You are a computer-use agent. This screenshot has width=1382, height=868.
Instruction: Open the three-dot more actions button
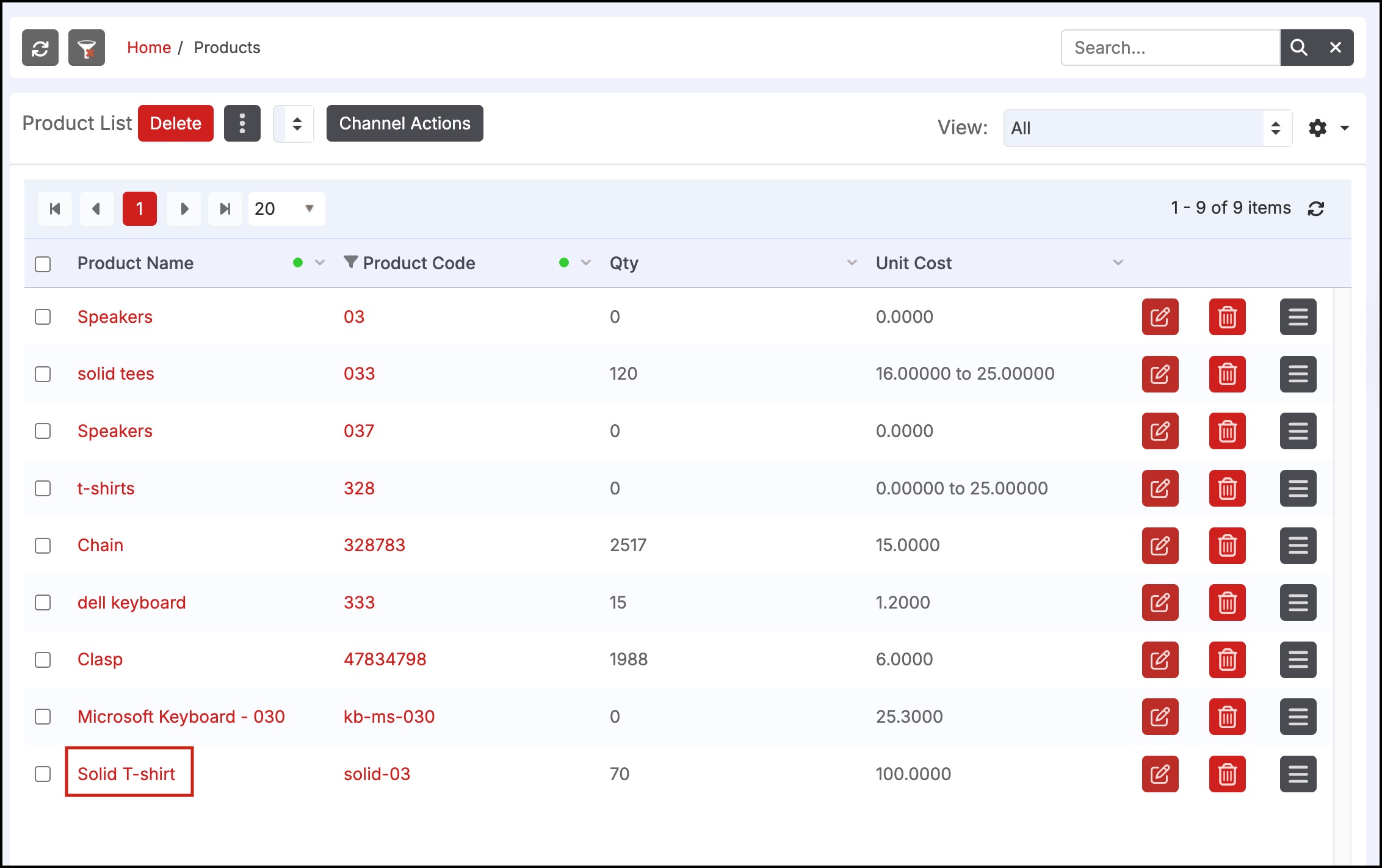[x=242, y=123]
